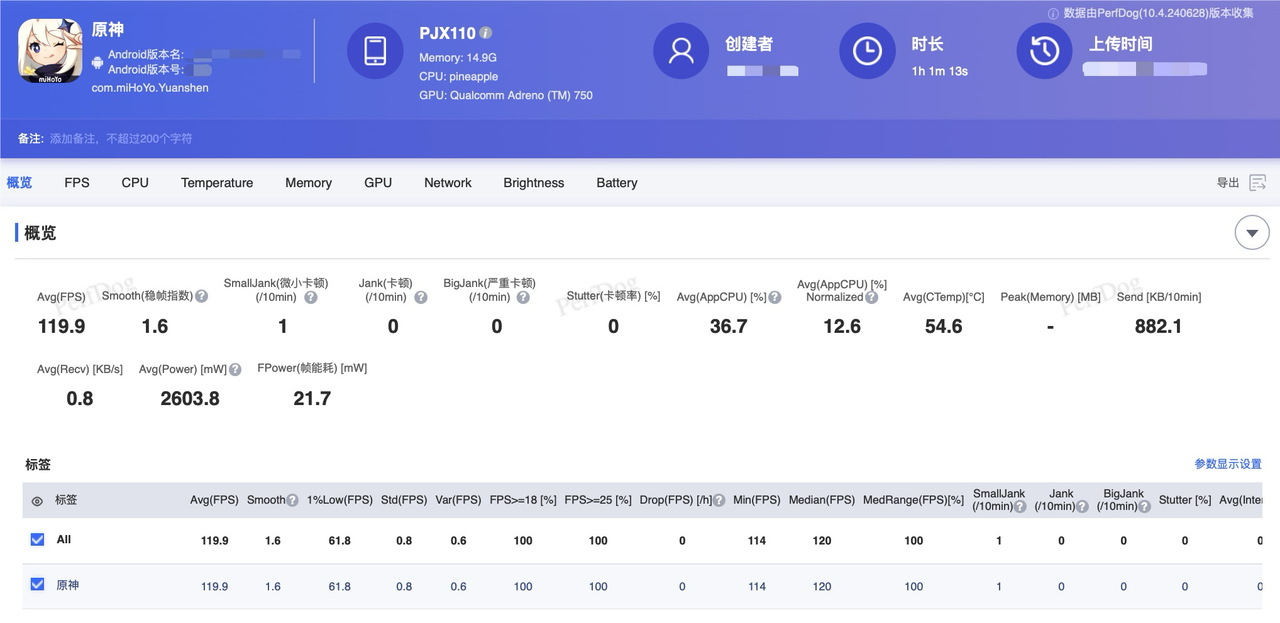The image size is (1280, 623).
Task: Click the Send value 882.1
Action: (1158, 326)
